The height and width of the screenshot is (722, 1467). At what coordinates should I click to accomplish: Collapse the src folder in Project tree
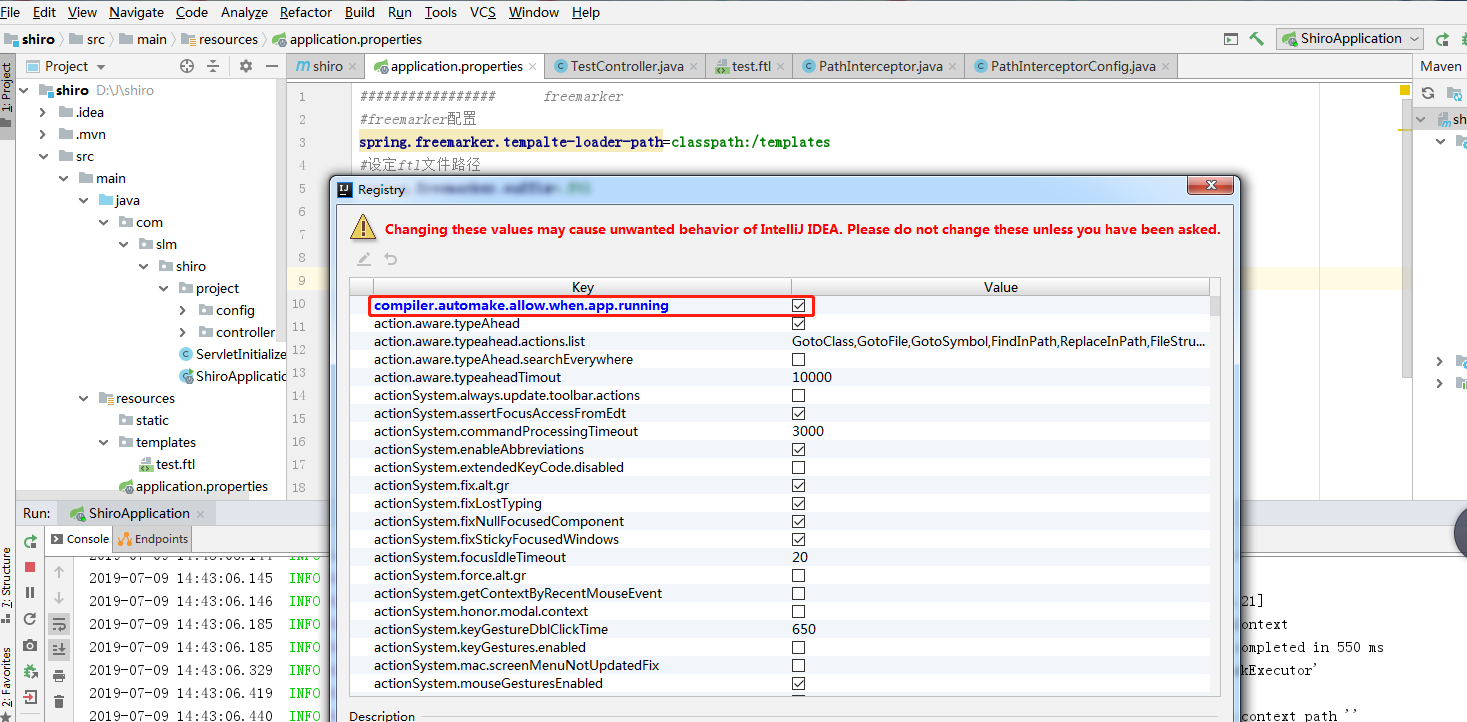coord(43,156)
